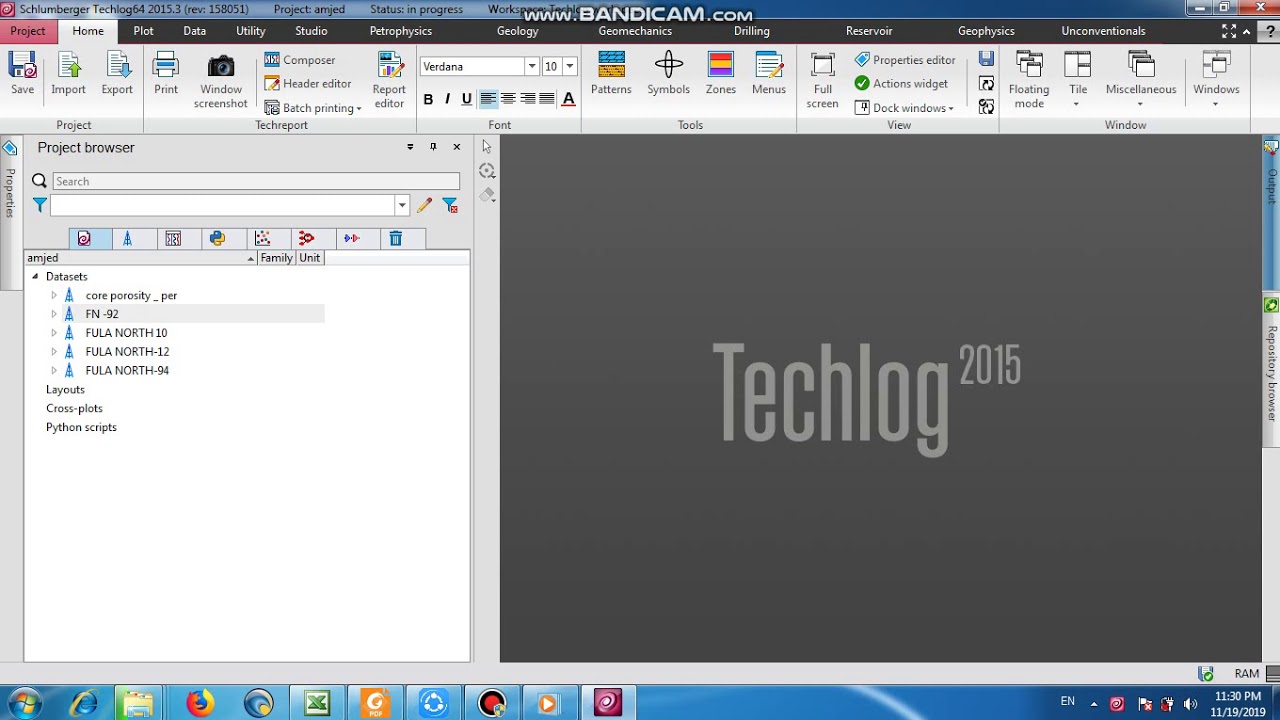The width and height of the screenshot is (1280, 720).
Task: Open Excel from the Windows taskbar
Action: [317, 703]
